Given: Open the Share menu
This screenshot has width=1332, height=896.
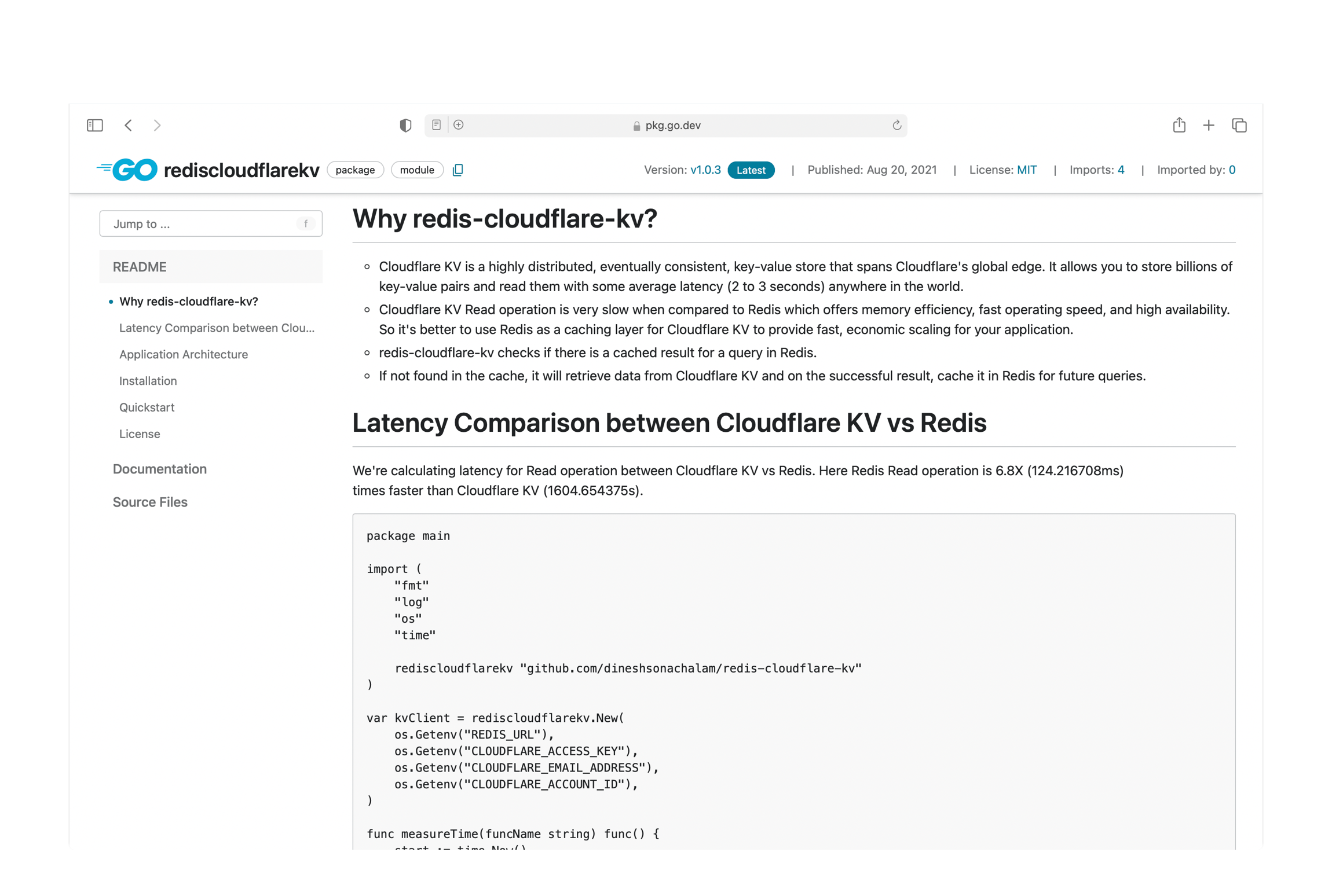Looking at the screenshot, I should tap(1179, 125).
